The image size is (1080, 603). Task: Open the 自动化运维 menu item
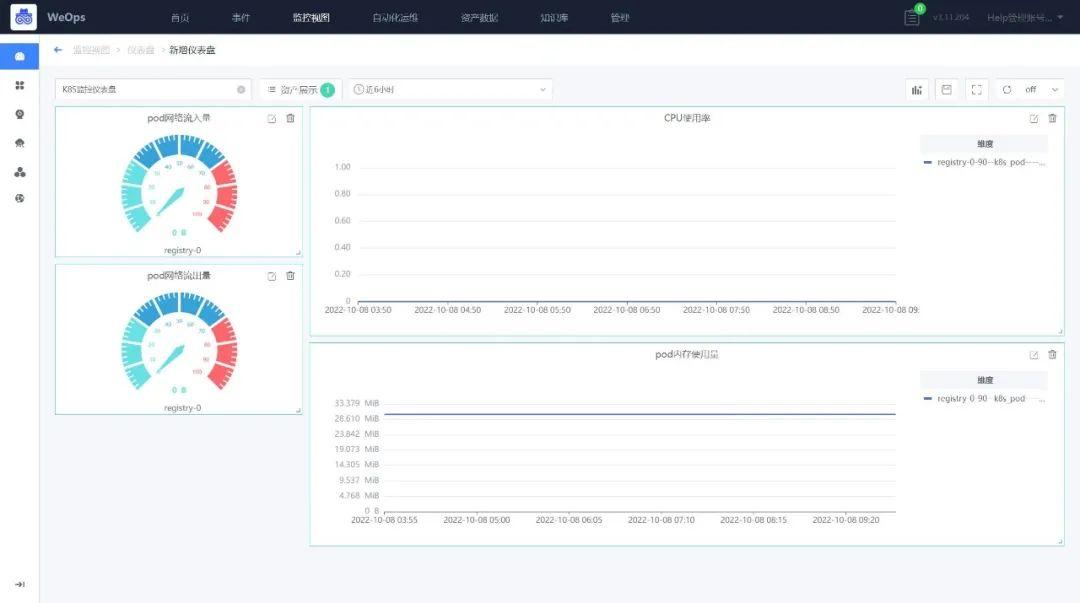395,17
